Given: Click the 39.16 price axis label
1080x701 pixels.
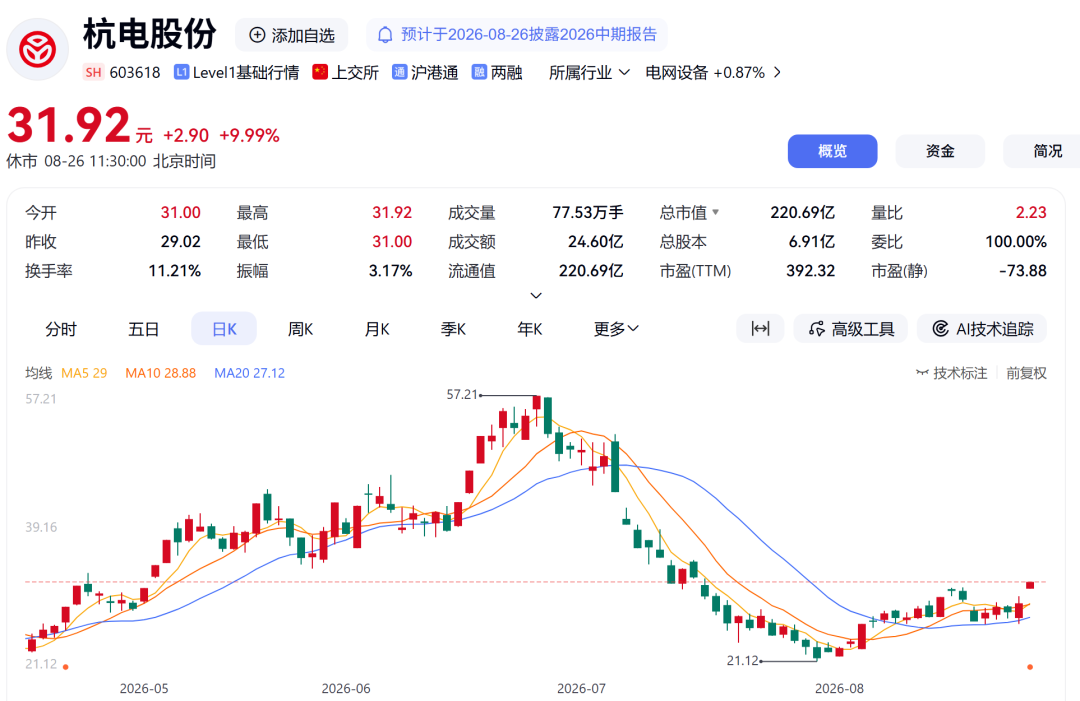Looking at the screenshot, I should pyautogui.click(x=41, y=527).
